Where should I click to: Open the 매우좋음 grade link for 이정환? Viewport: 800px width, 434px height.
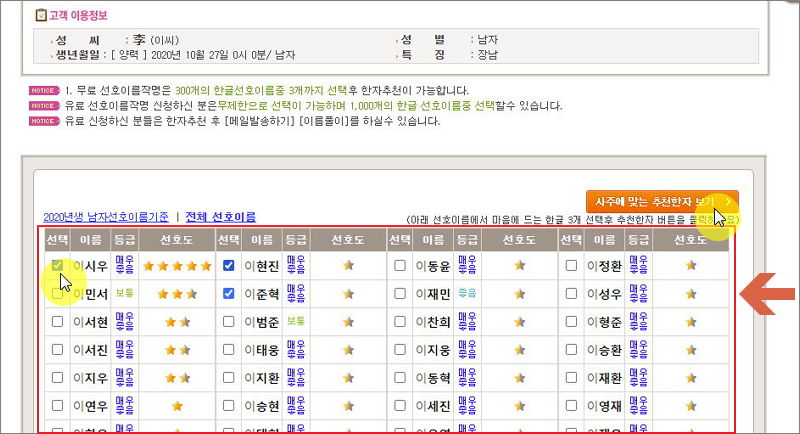click(x=639, y=266)
